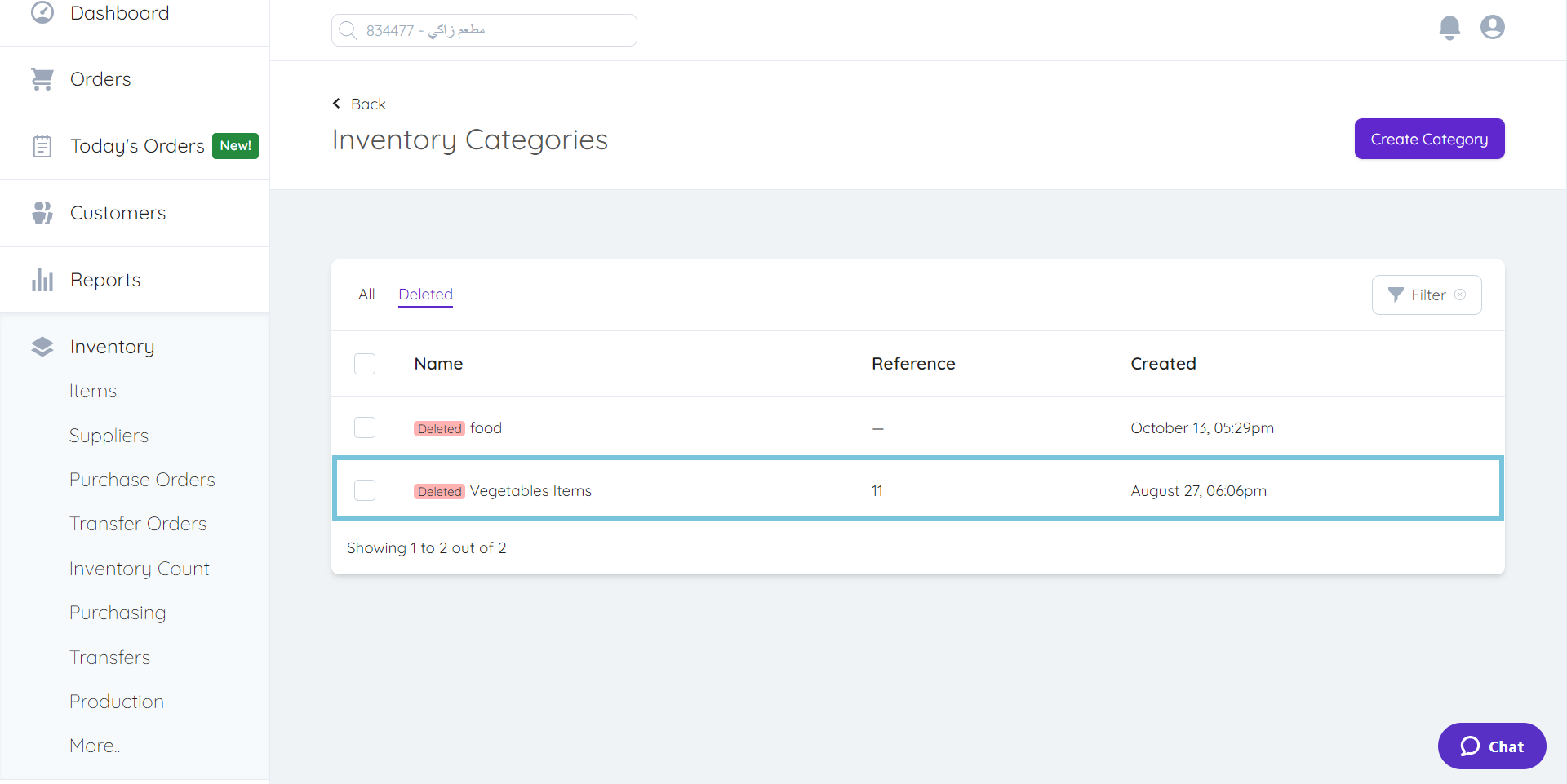Switch to the All tab
This screenshot has width=1567, height=784.
pyautogui.click(x=366, y=295)
